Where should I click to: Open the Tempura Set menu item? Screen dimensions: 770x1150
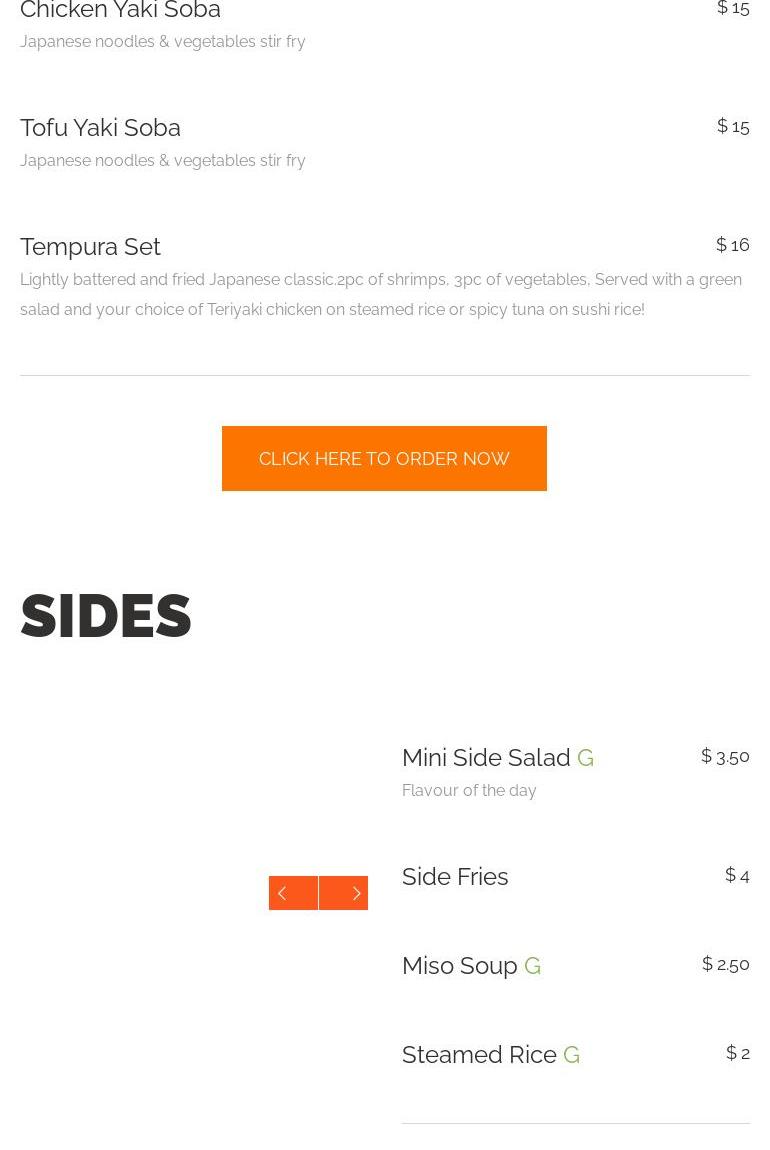(90, 247)
